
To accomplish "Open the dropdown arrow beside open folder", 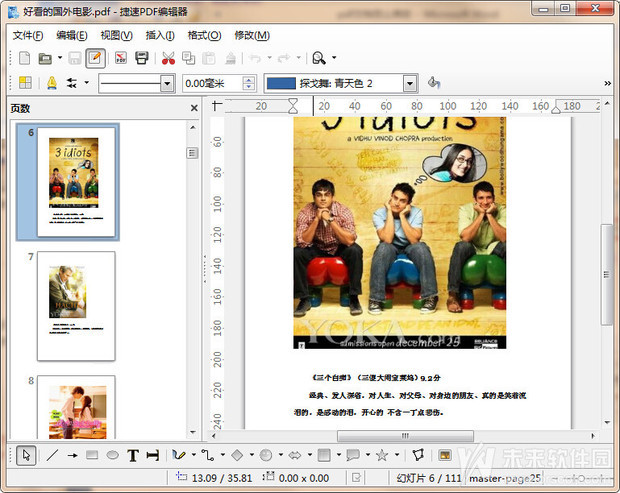I will (60, 58).
